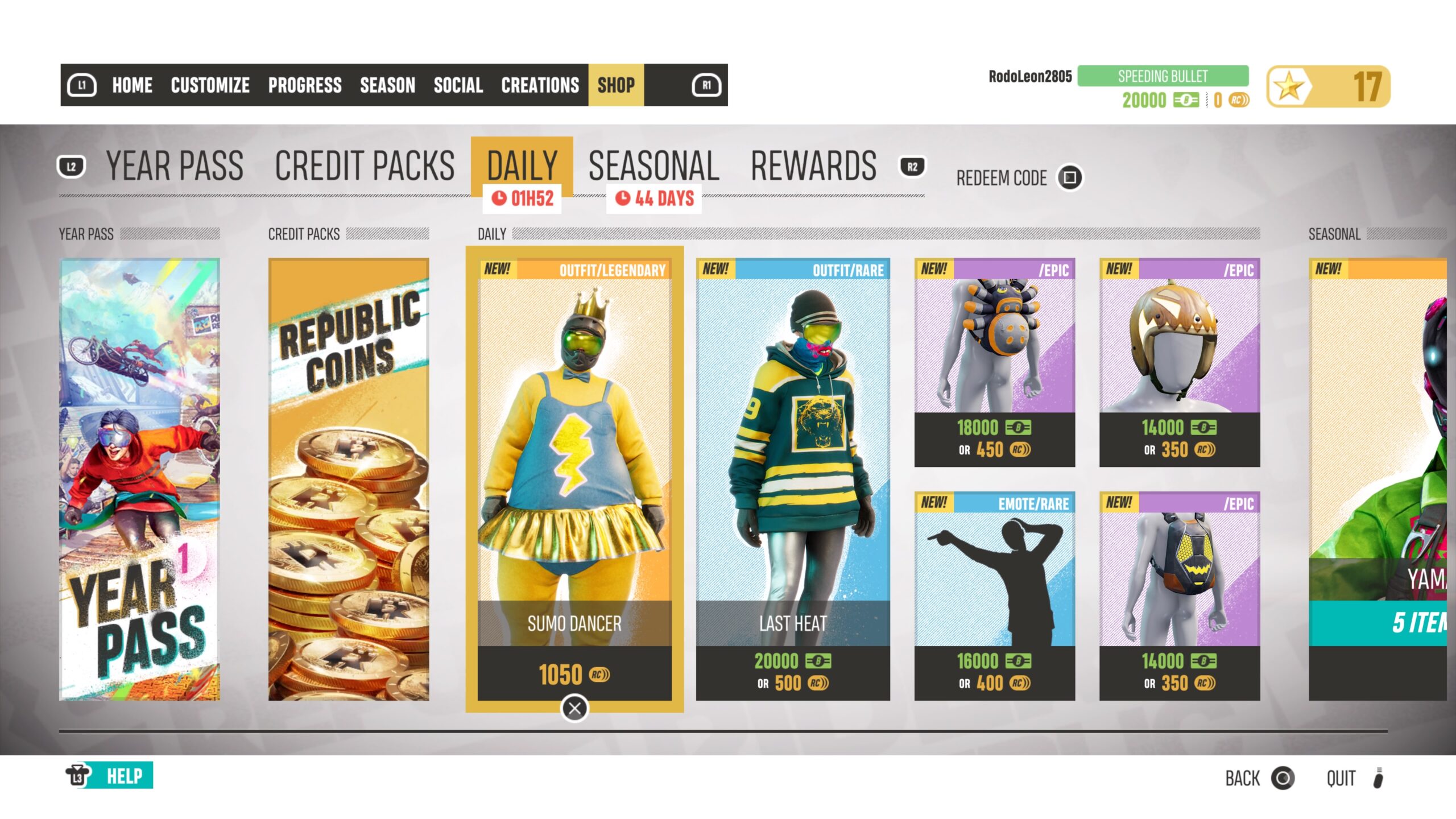
Task: Click the circle icon next to Back
Action: click(1283, 778)
